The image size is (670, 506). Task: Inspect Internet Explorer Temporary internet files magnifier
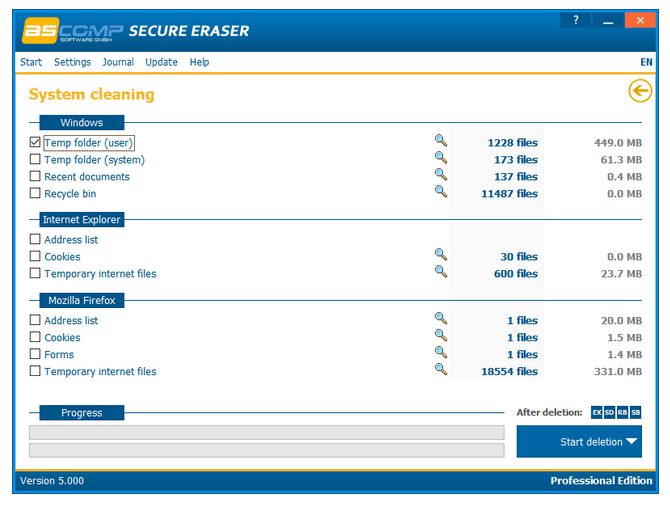tap(441, 272)
